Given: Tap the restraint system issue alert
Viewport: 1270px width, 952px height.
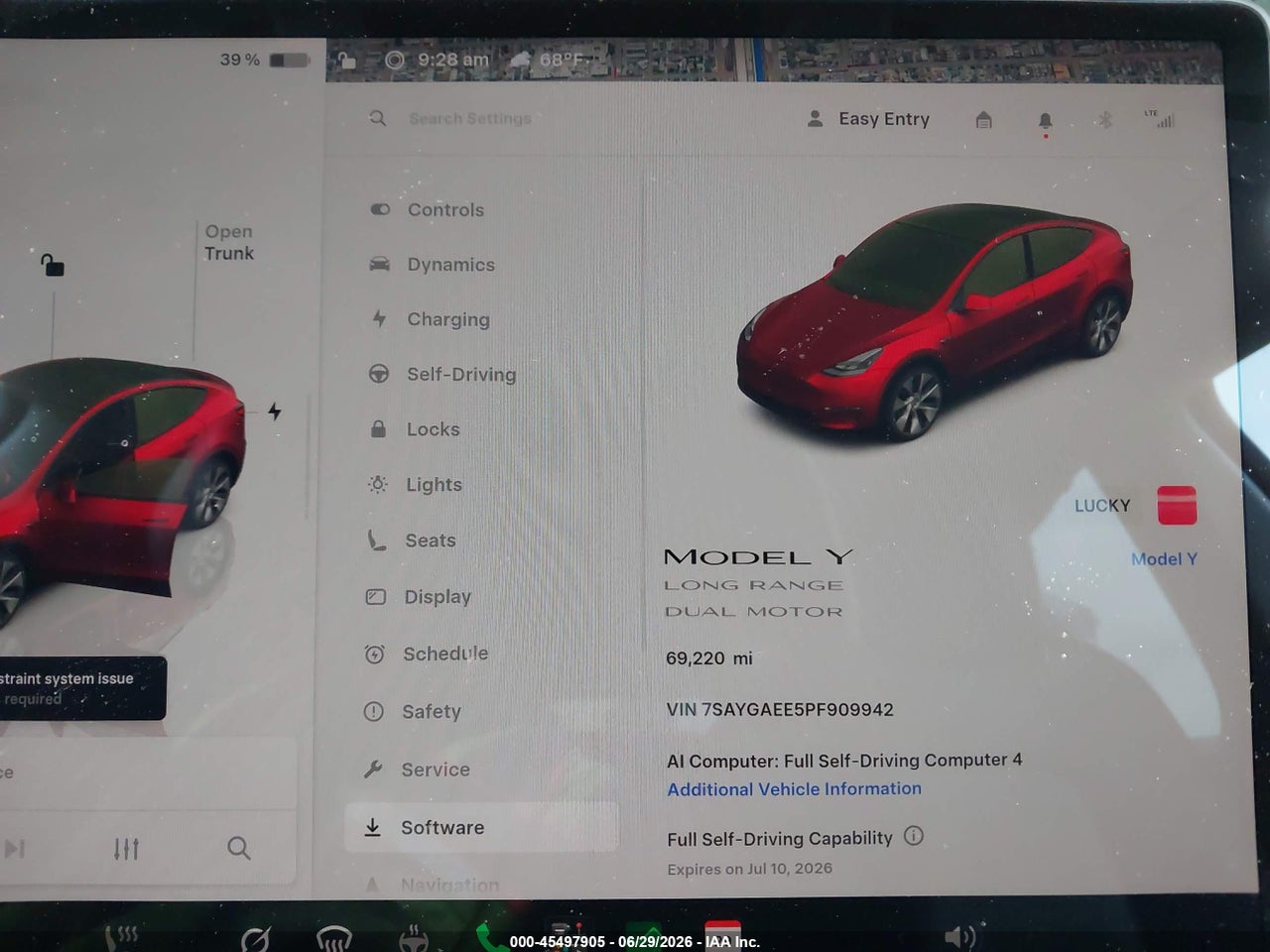Looking at the screenshot, I should coord(81,688).
